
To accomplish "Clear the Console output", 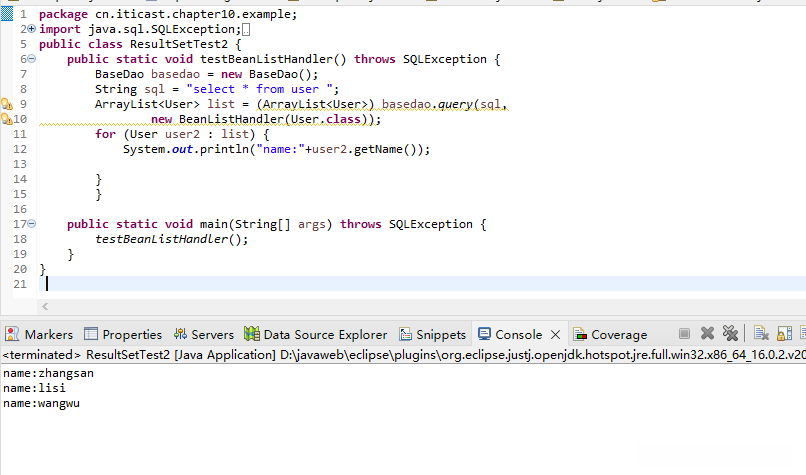I will 761,334.
